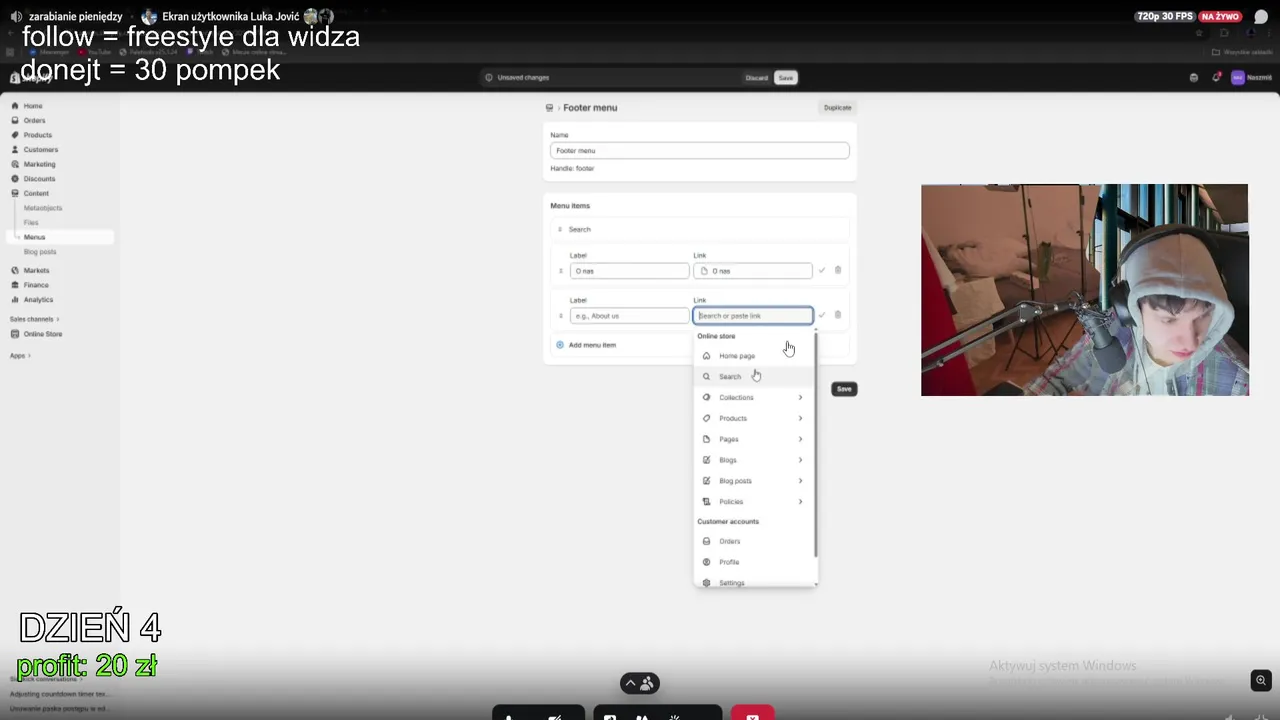Click the empty Label field with About us placeholder
The height and width of the screenshot is (720, 1280).
[x=629, y=316]
